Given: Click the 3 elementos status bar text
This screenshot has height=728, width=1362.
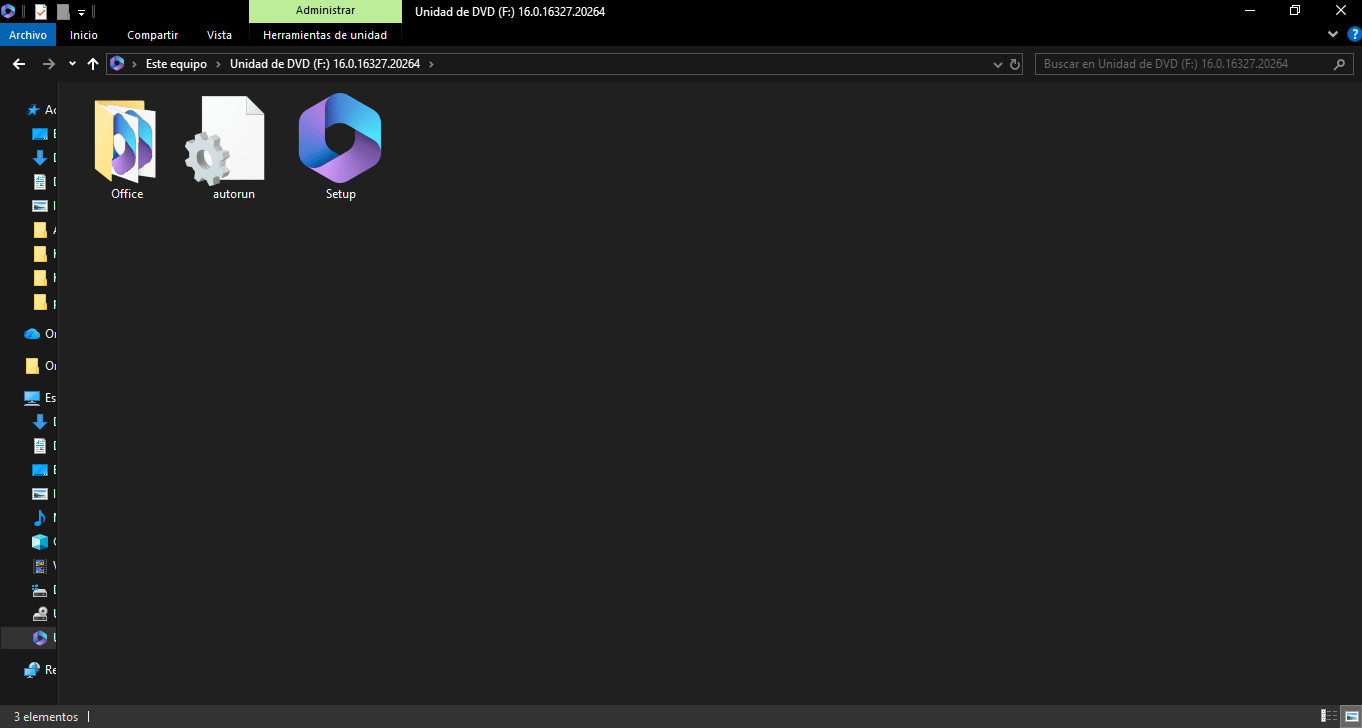Looking at the screenshot, I should click(x=46, y=717).
